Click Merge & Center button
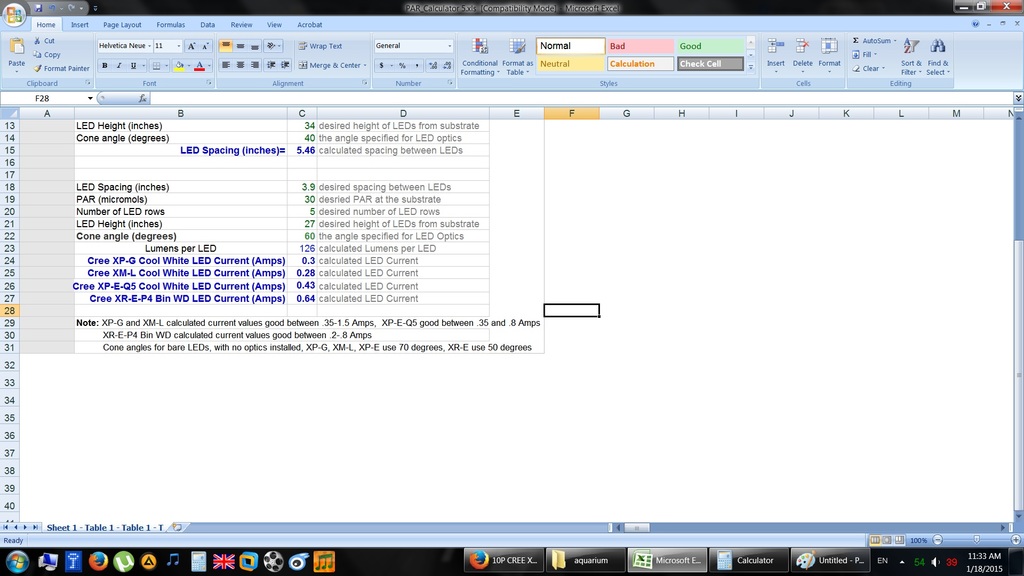This screenshot has height=576, width=1024. (329, 66)
